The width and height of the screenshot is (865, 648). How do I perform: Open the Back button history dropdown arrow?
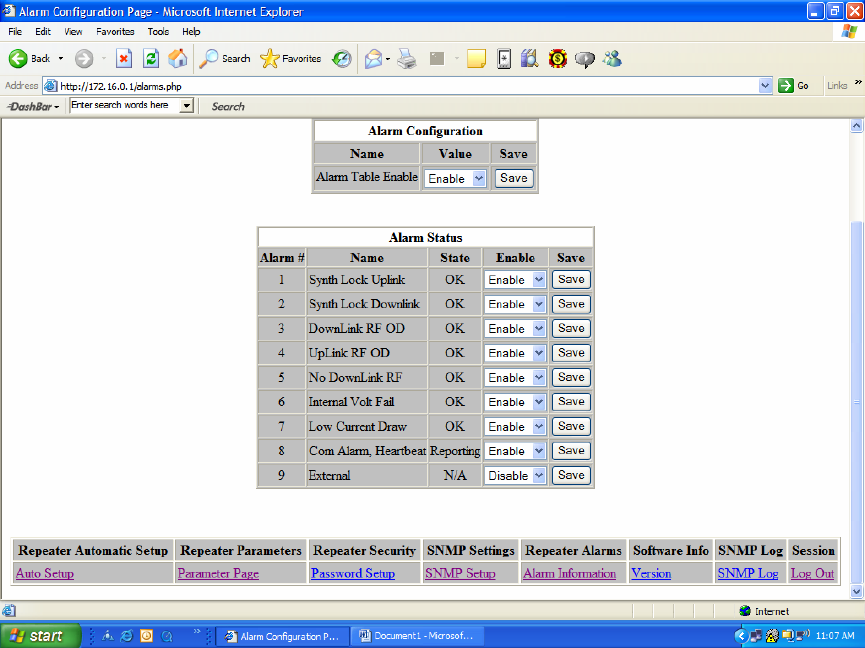[61, 58]
